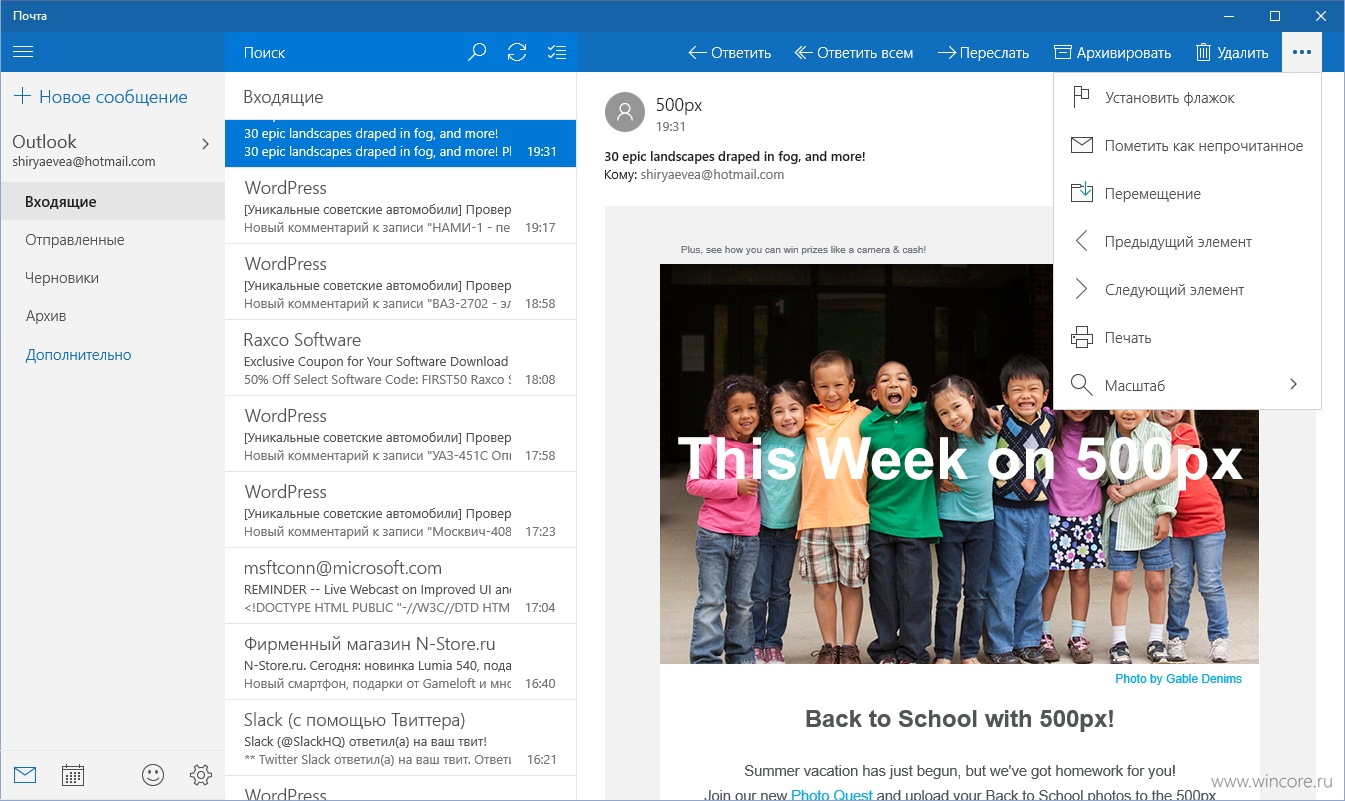Enable message selection mode icon
The width and height of the screenshot is (1345, 801).
coord(557,52)
